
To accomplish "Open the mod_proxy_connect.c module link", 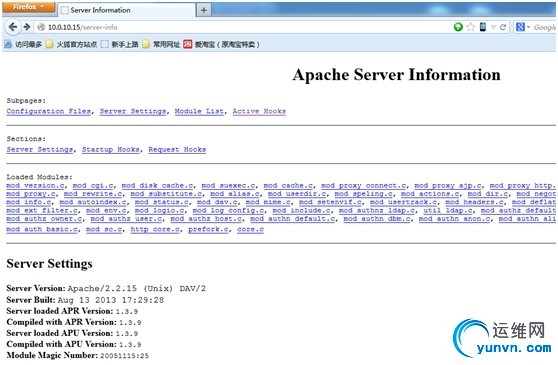I will point(364,186).
